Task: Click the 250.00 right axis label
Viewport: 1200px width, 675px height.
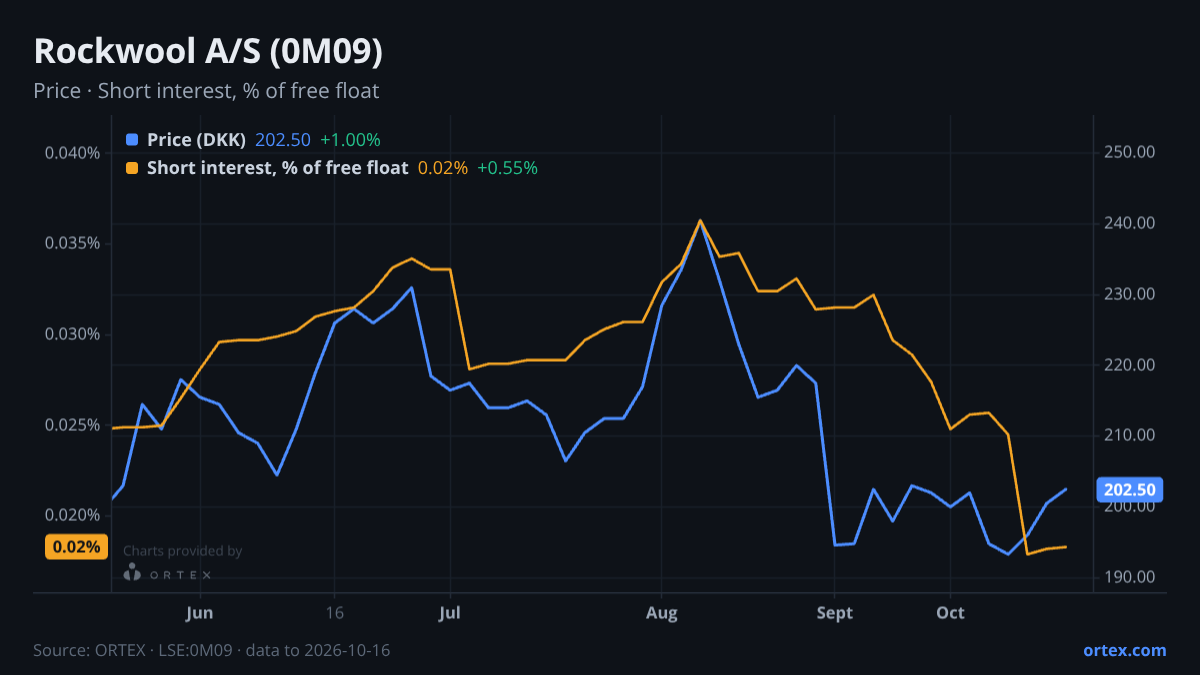Action: tap(1130, 153)
